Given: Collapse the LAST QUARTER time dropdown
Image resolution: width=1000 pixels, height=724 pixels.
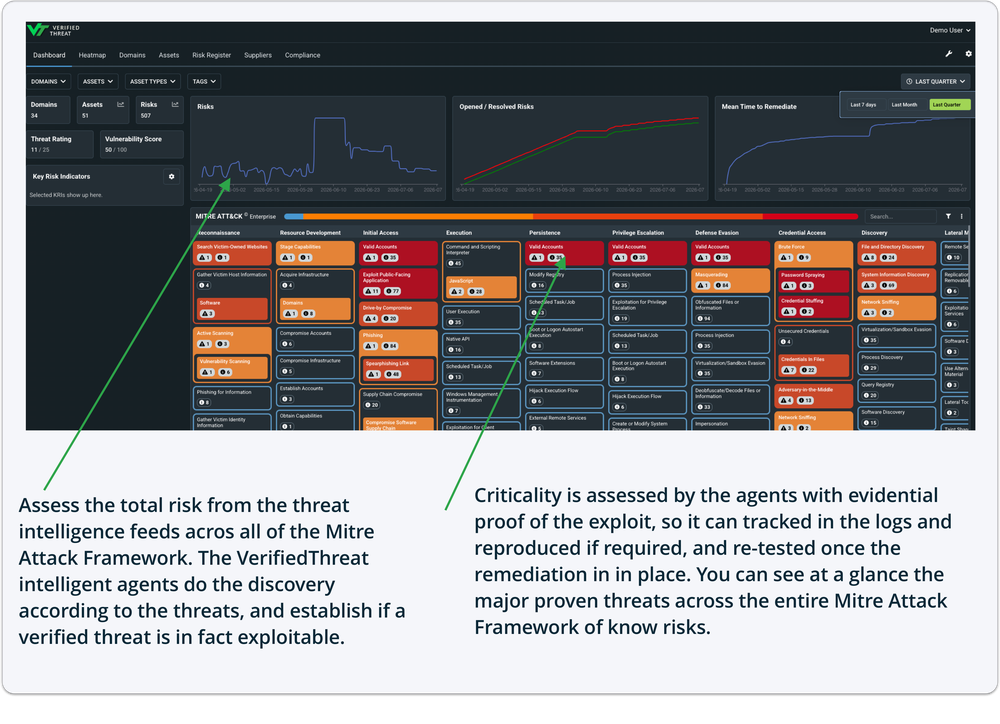Looking at the screenshot, I should 936,82.
